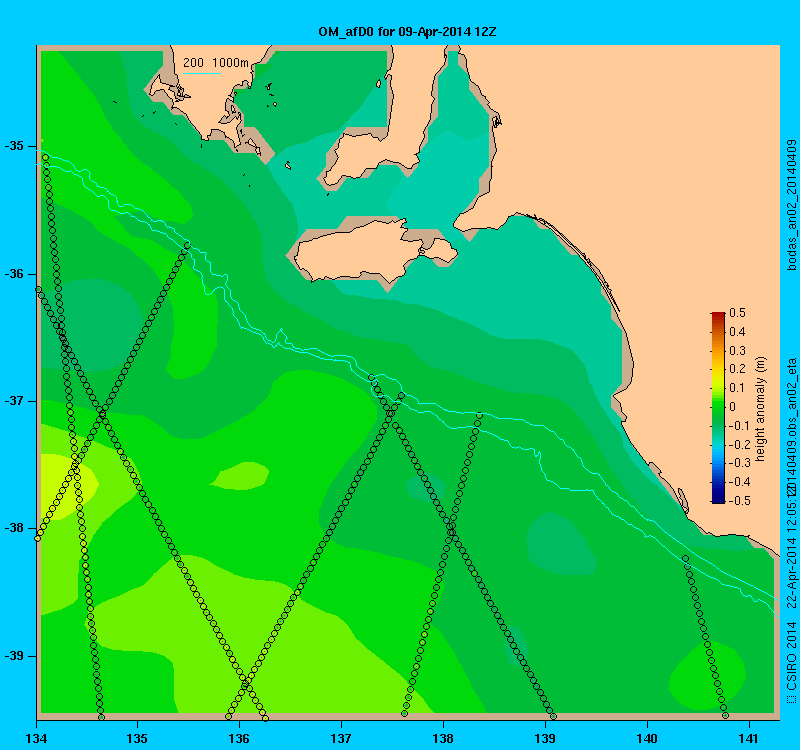Click the "200 1000m" isobath legend label
This screenshot has height=750, width=800.
pyautogui.click(x=216, y=63)
